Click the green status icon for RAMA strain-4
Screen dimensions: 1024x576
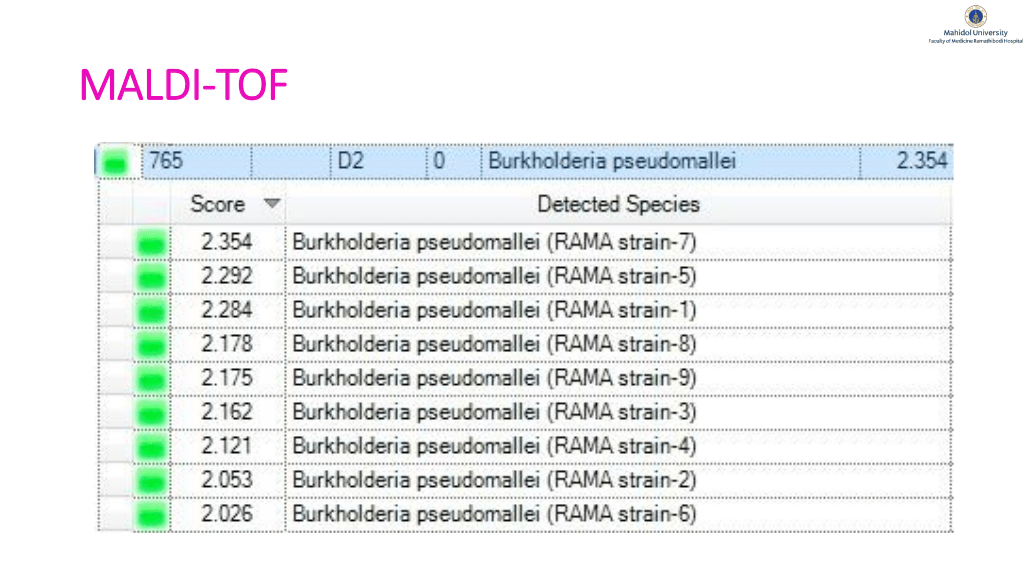[151, 447]
